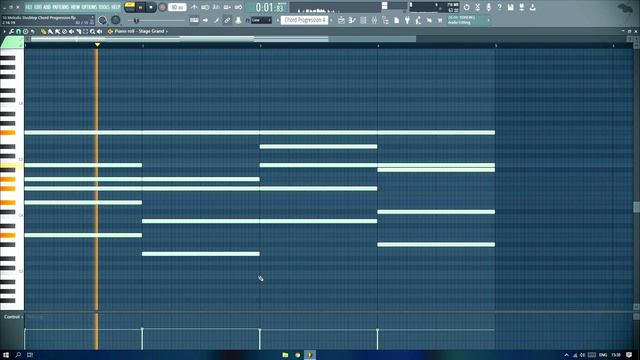
Task: Open the piano roll view icon
Action: (352, 20)
